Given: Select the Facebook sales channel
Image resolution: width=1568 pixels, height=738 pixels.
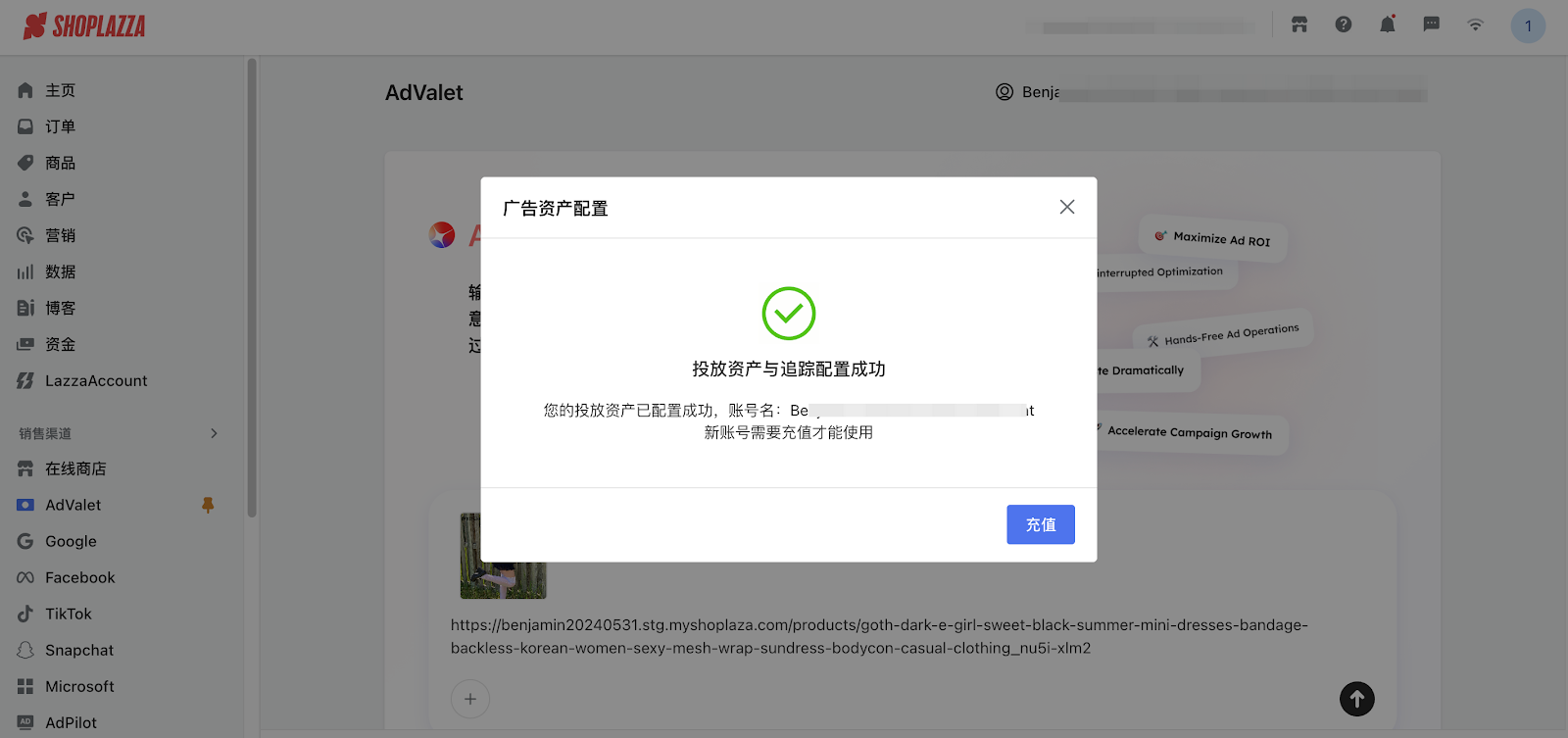Looking at the screenshot, I should [79, 577].
